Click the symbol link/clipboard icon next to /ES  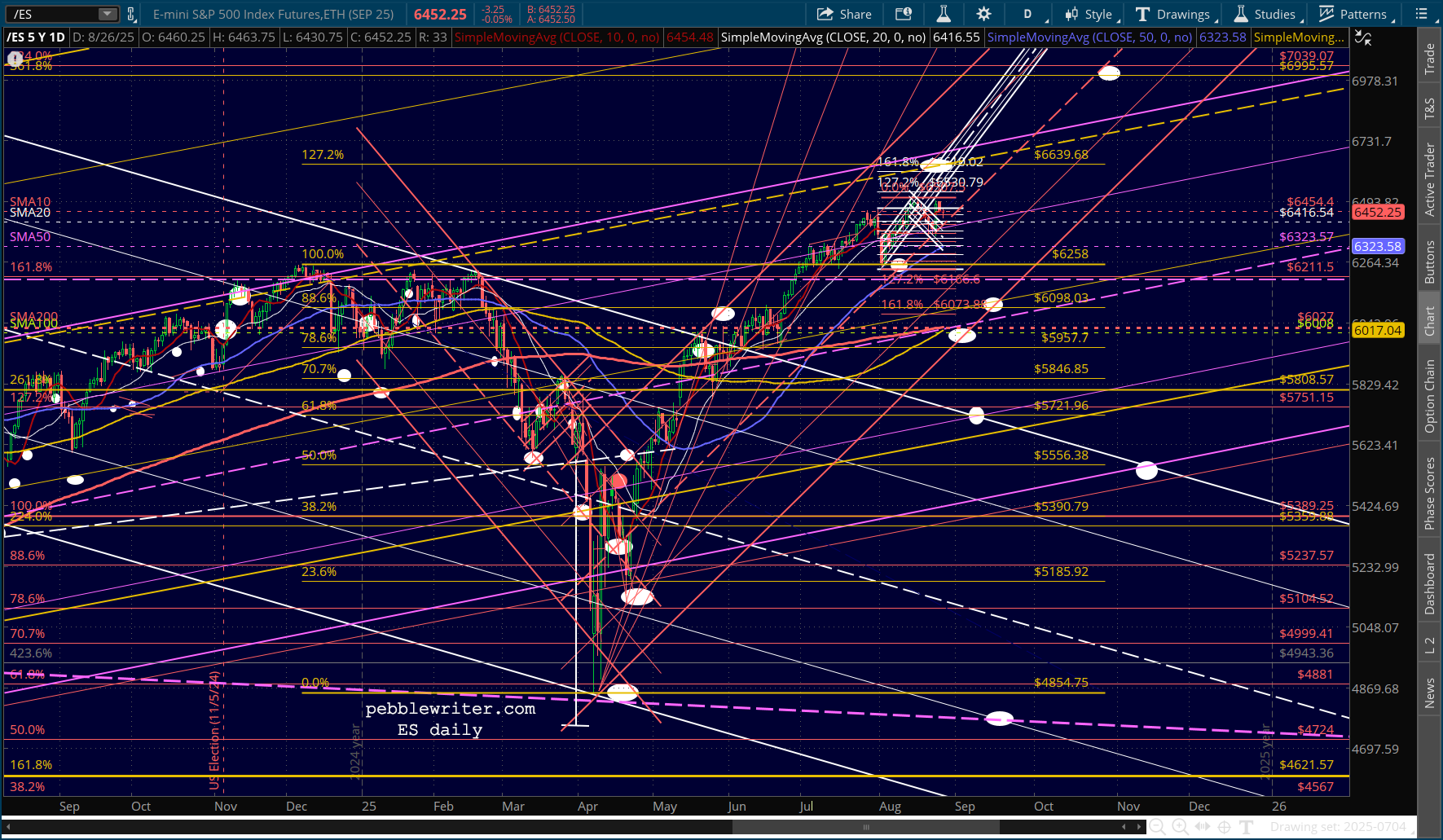130,14
